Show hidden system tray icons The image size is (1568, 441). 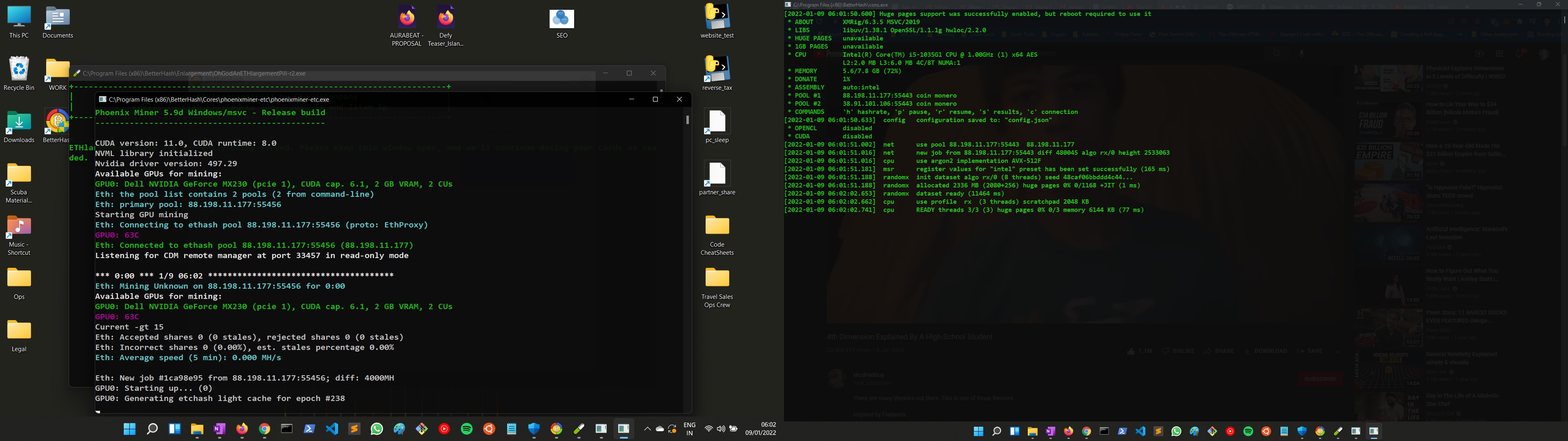coord(647,429)
